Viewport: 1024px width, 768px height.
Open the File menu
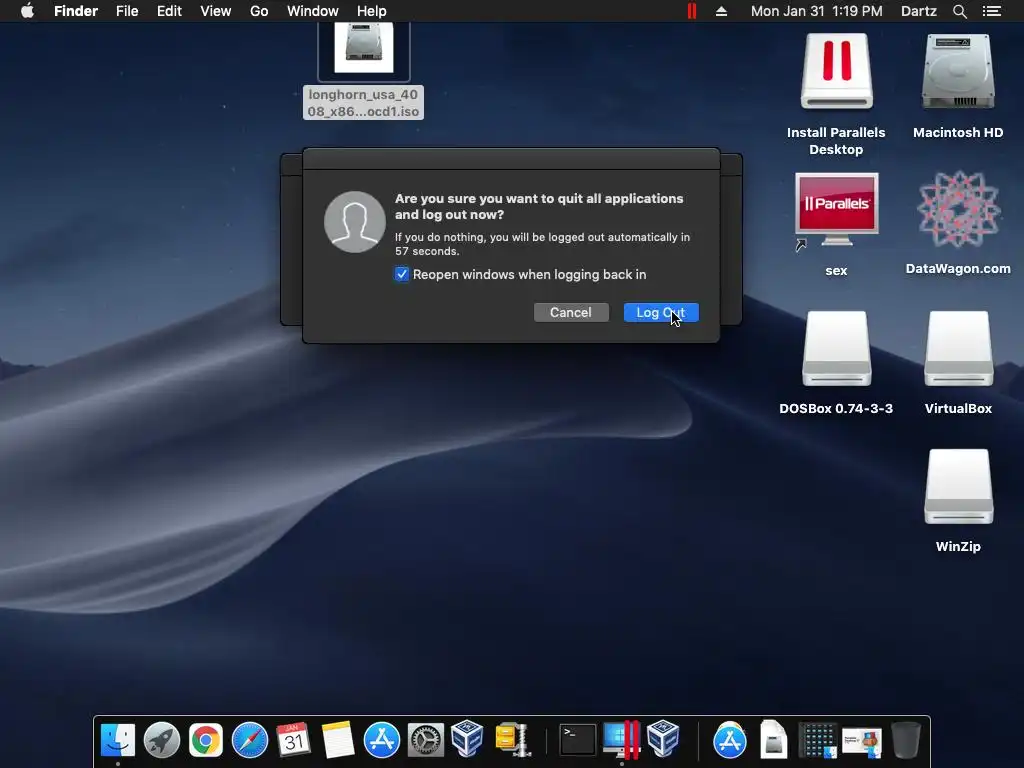coord(127,11)
